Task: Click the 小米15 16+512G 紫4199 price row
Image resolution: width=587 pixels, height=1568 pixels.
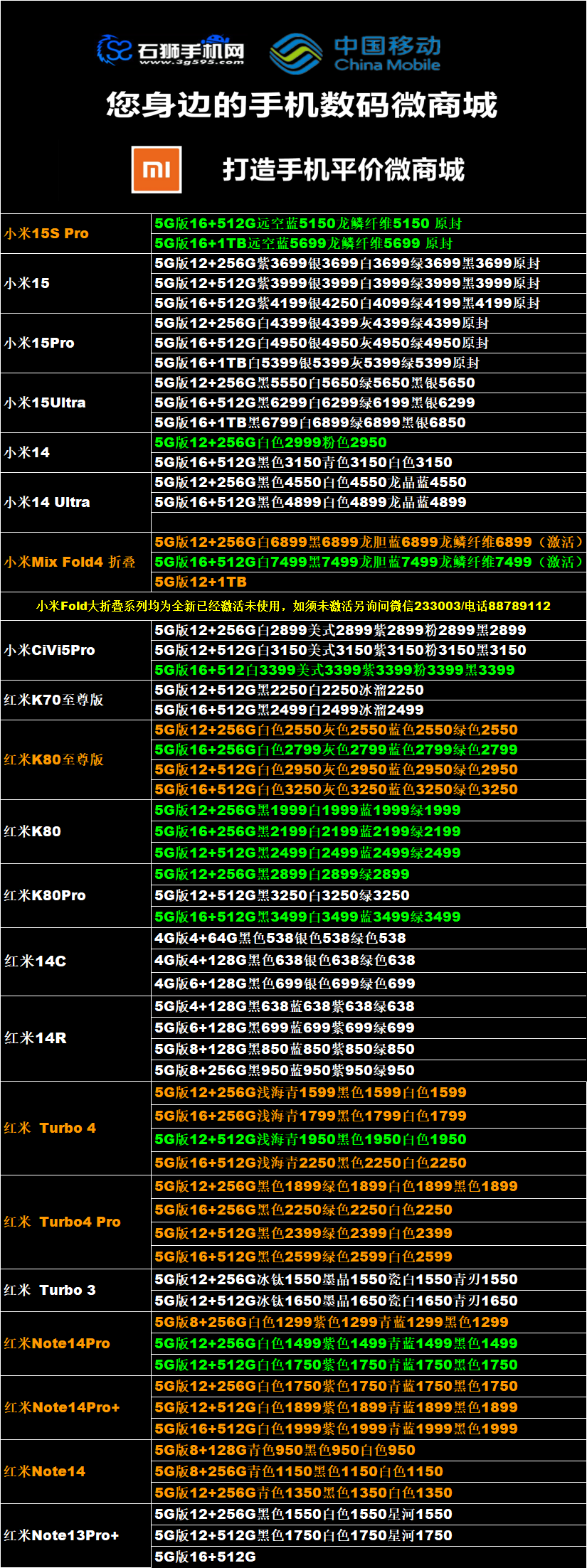Action: [x=369, y=303]
